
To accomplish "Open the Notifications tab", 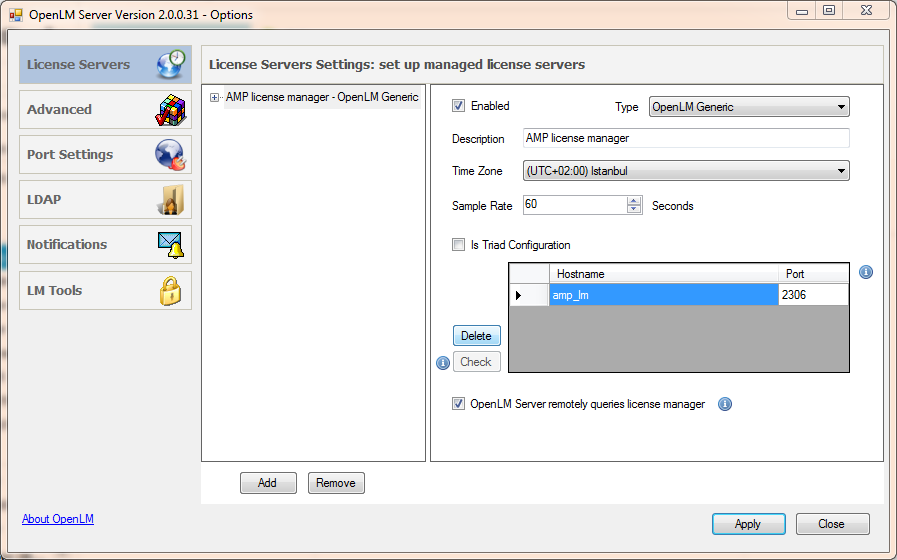I will click(105, 245).
